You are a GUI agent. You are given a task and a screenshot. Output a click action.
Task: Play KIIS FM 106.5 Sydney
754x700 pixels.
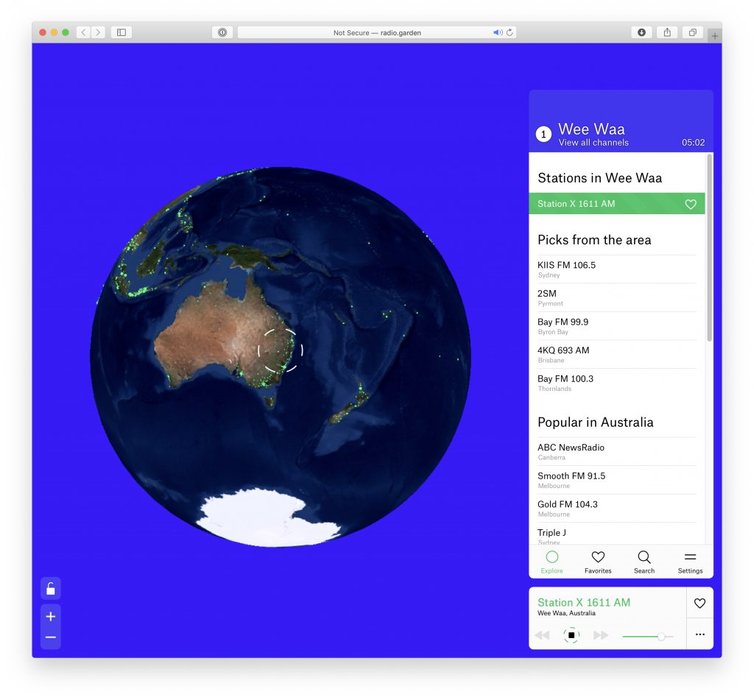[x=617, y=269]
